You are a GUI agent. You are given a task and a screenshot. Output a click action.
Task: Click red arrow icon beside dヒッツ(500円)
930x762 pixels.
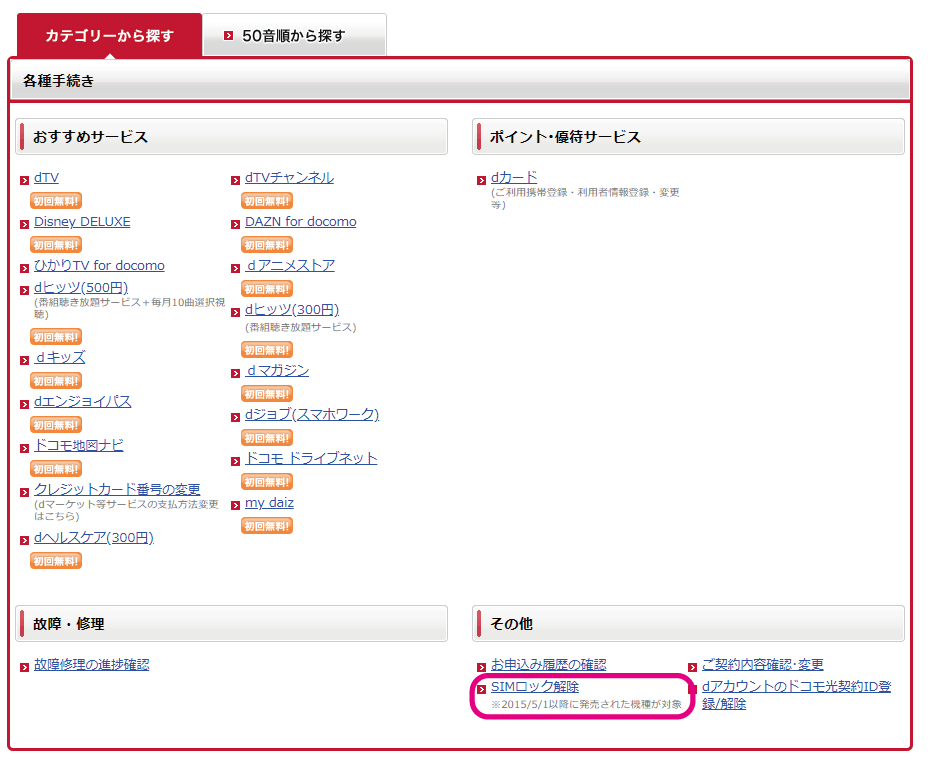pyautogui.click(x=24, y=290)
